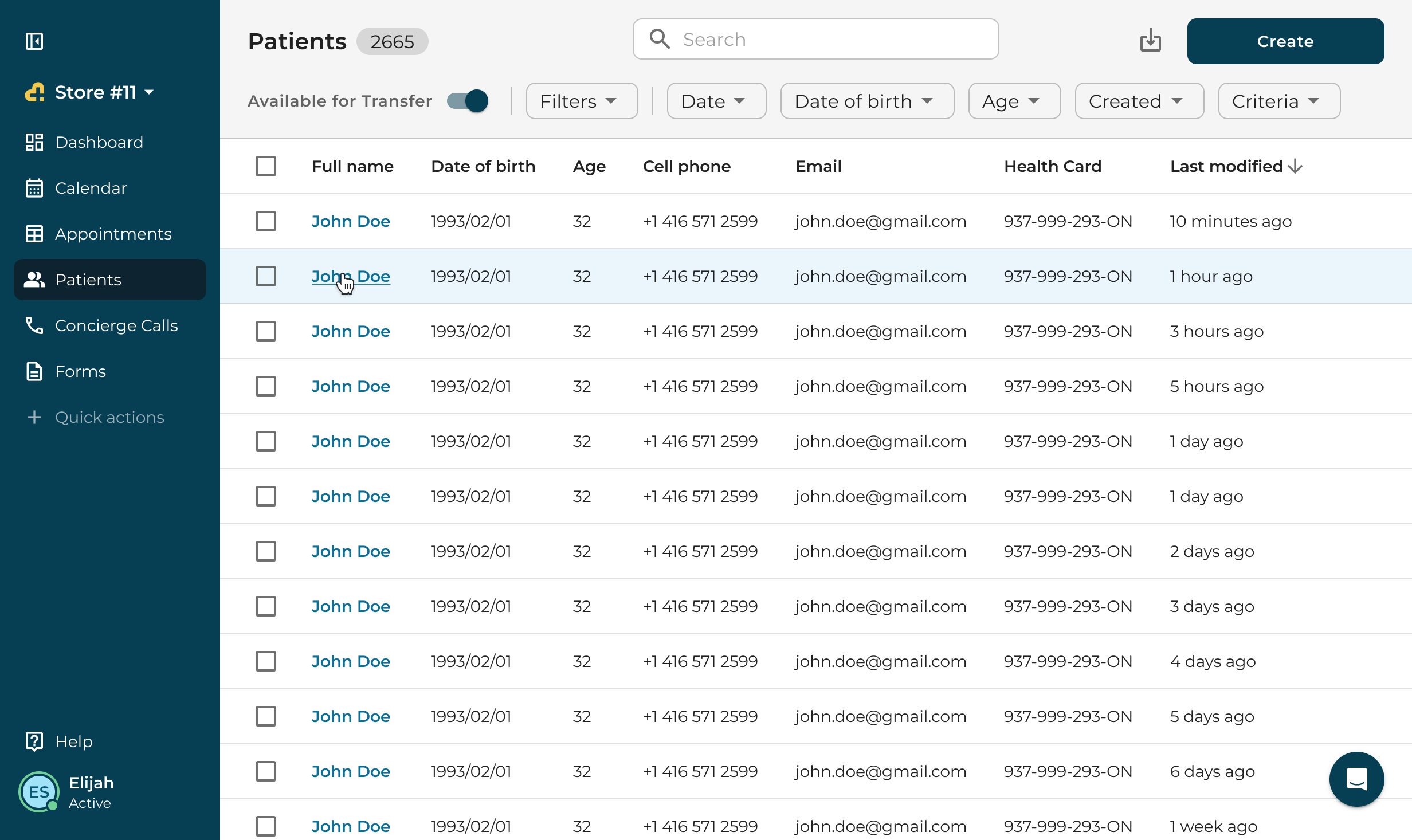Image resolution: width=1412 pixels, height=840 pixels.
Task: Check the row modified 10 minutes ago
Action: point(266,221)
